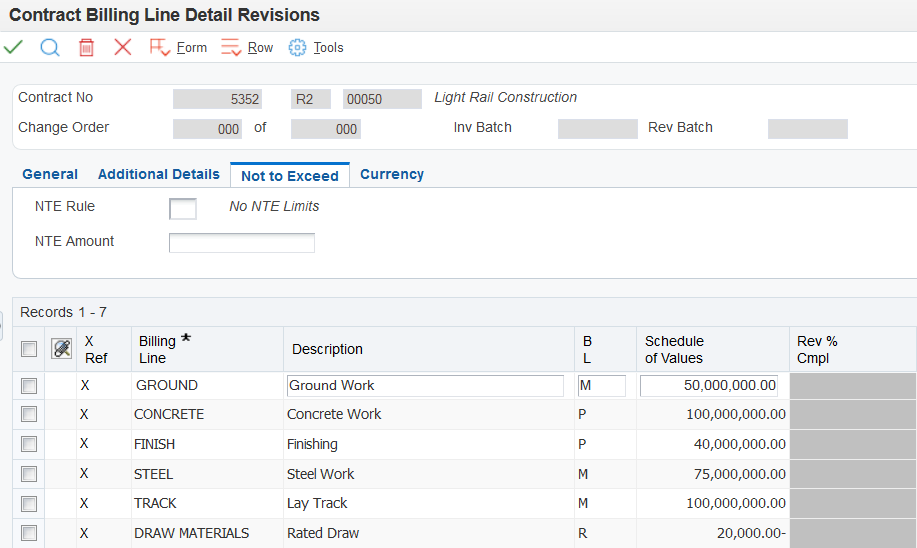The height and width of the screenshot is (548, 917).
Task: Click the 50,000,000.00 schedule value field
Action: pyautogui.click(x=709, y=386)
